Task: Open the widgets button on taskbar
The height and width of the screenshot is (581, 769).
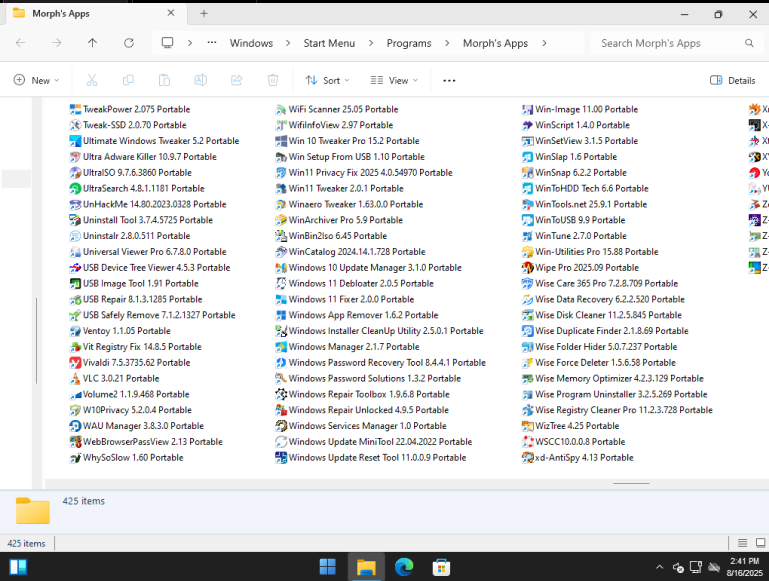Action: click(18, 567)
